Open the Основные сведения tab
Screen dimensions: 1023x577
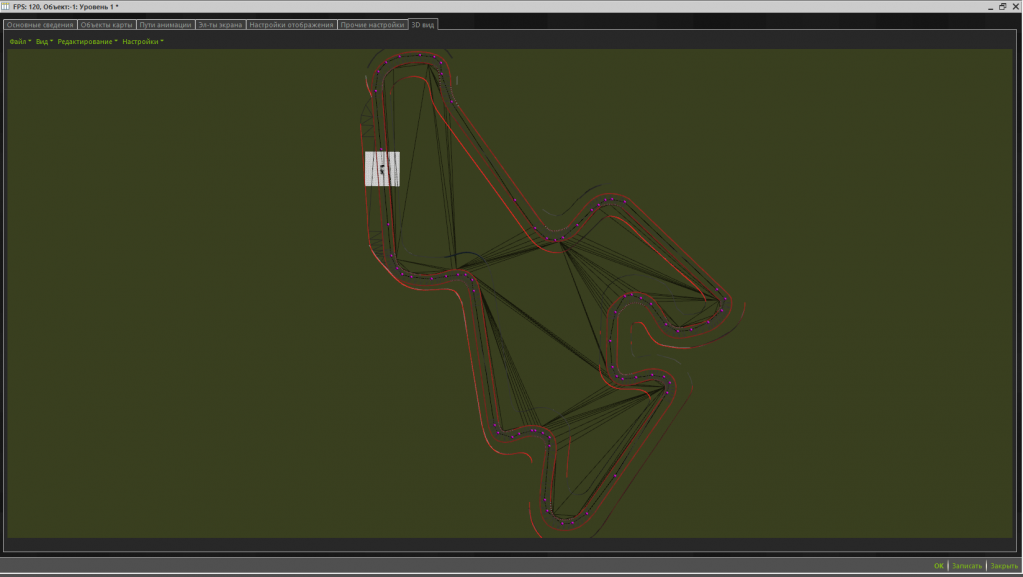tap(40, 24)
